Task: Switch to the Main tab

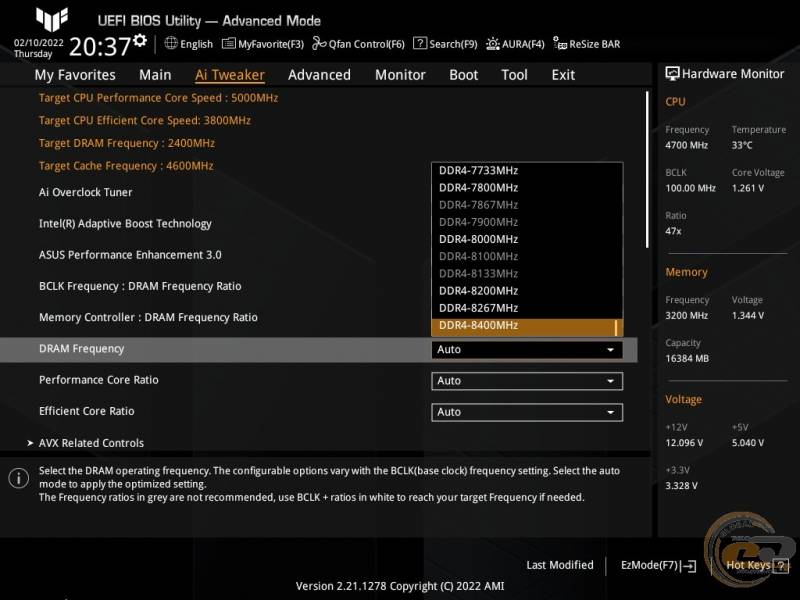Action: 155,75
